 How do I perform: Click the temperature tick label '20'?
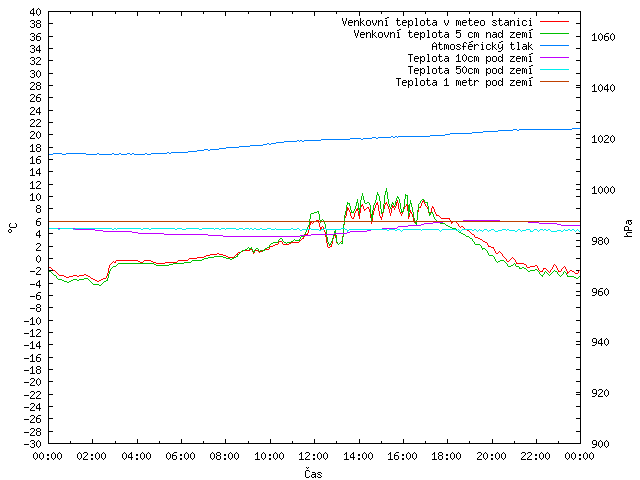(36, 135)
